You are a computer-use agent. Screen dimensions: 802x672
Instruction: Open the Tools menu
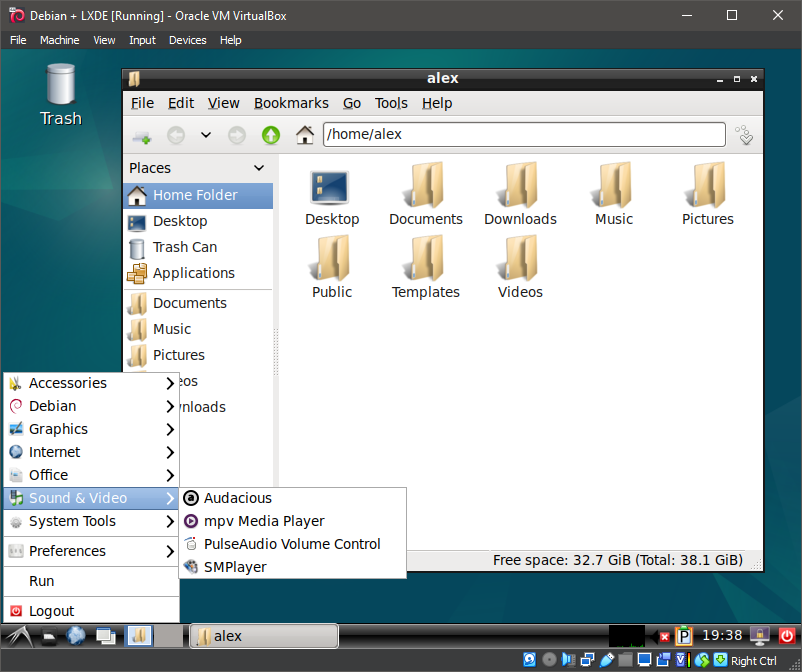point(391,102)
